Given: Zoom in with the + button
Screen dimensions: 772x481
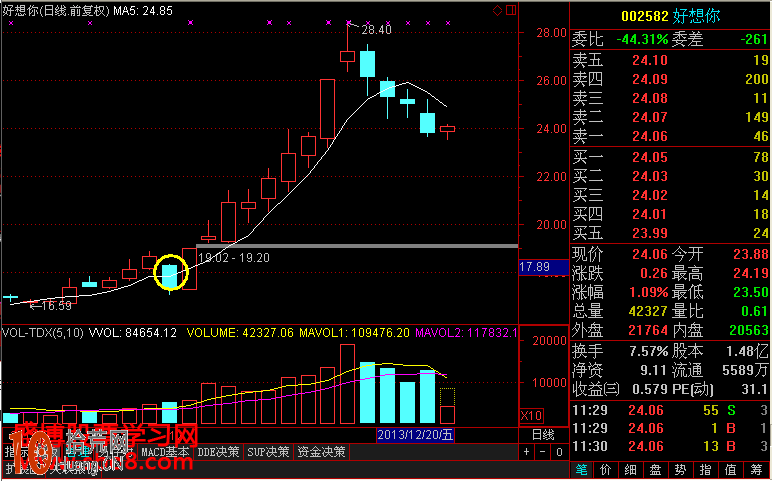Looking at the screenshot, I should pyautogui.click(x=527, y=452).
